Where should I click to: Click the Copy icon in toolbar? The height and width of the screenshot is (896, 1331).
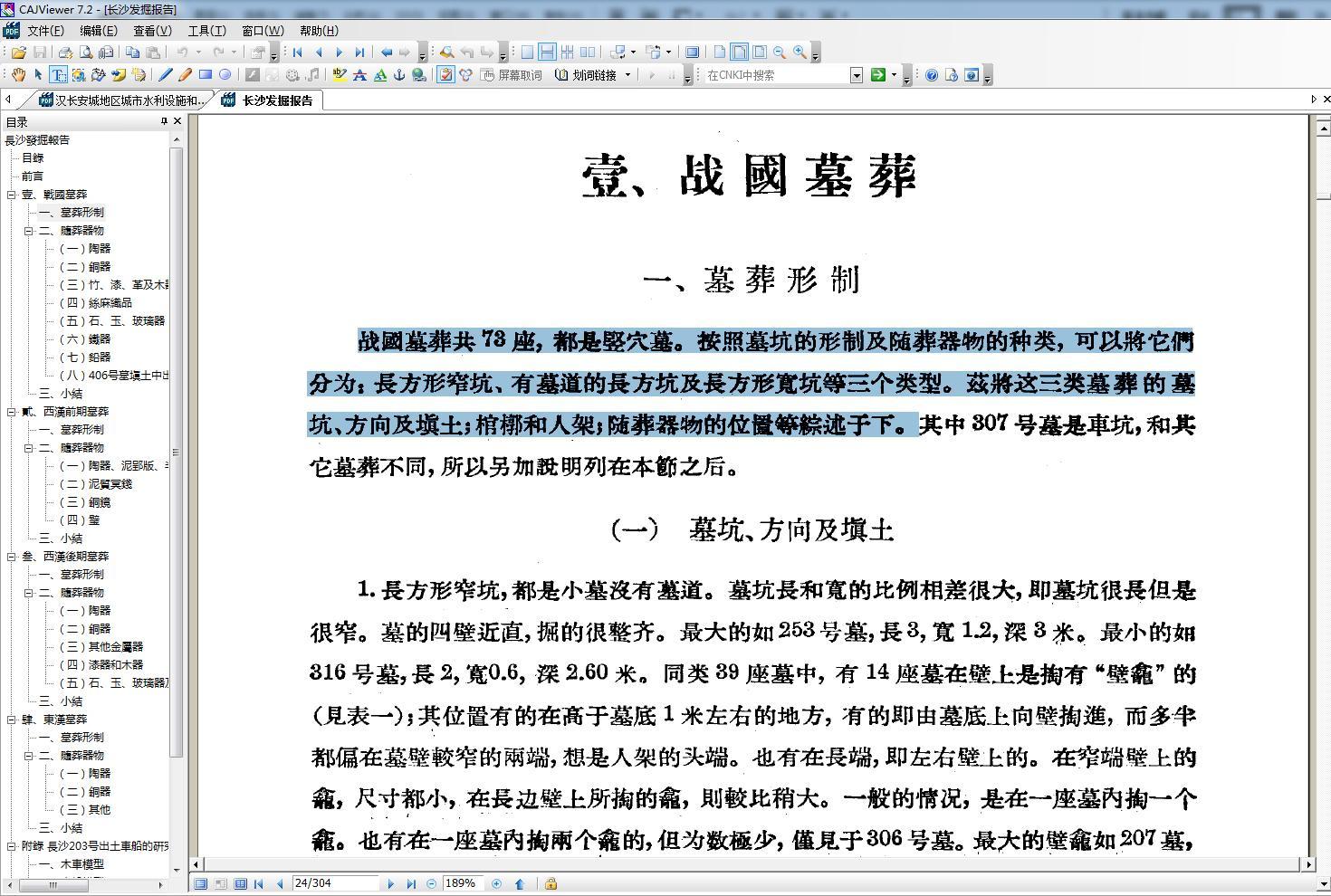point(132,52)
